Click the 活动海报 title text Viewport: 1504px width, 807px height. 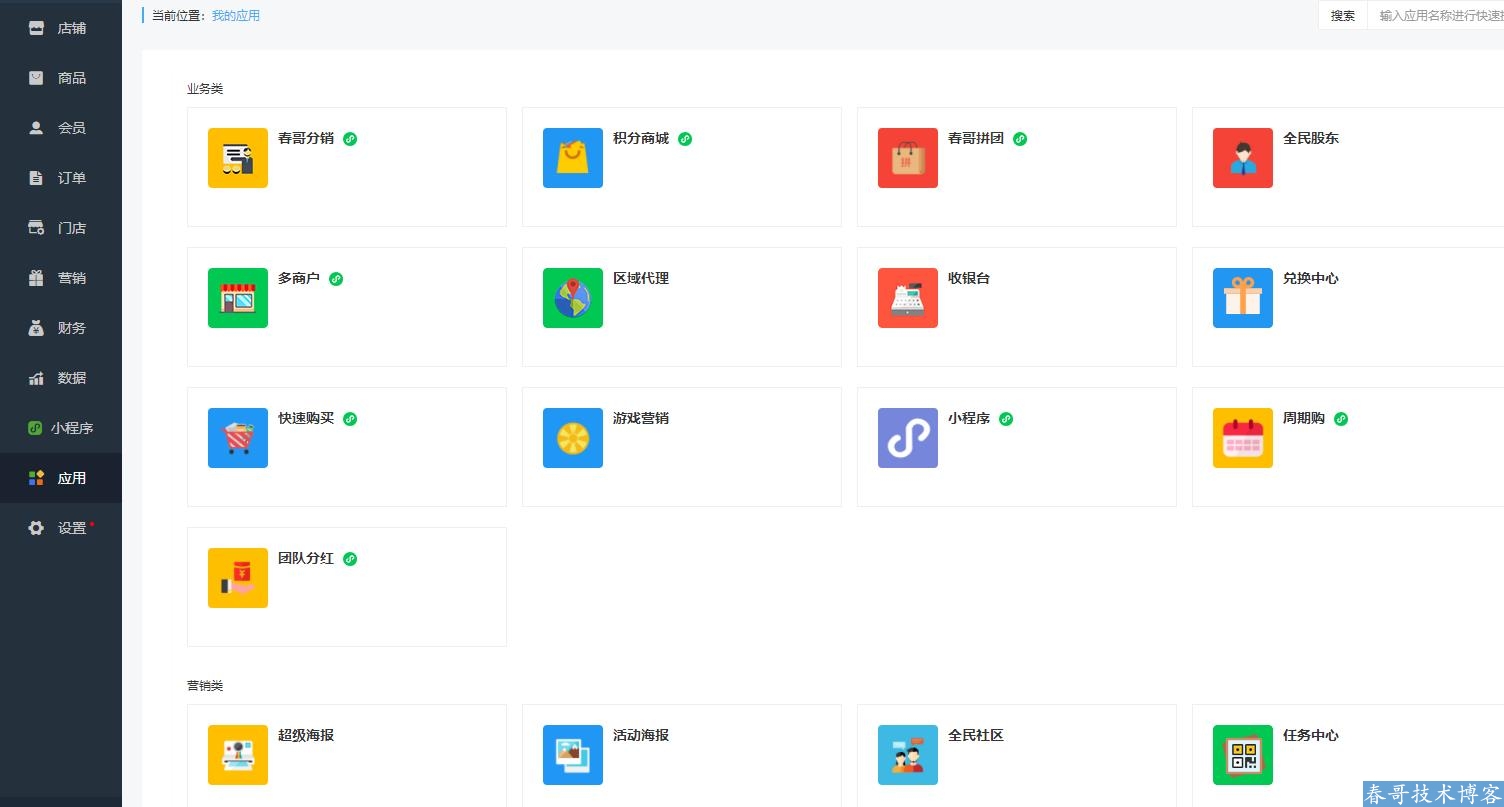click(641, 735)
